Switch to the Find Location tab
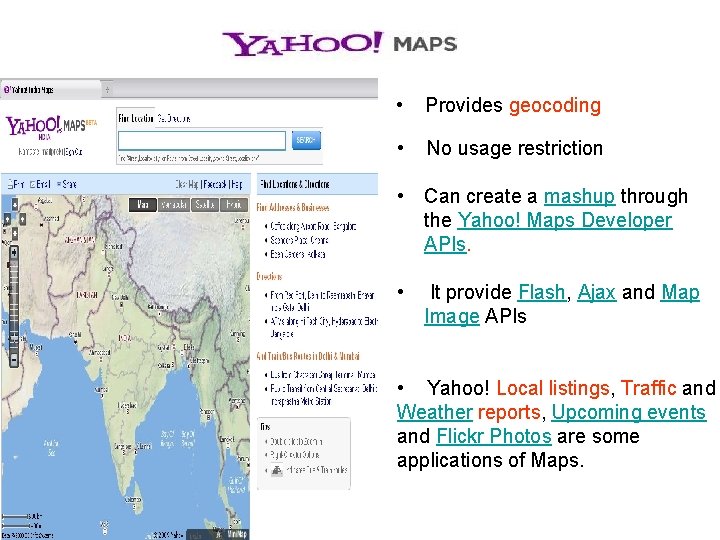720x540 pixels. (x=135, y=118)
